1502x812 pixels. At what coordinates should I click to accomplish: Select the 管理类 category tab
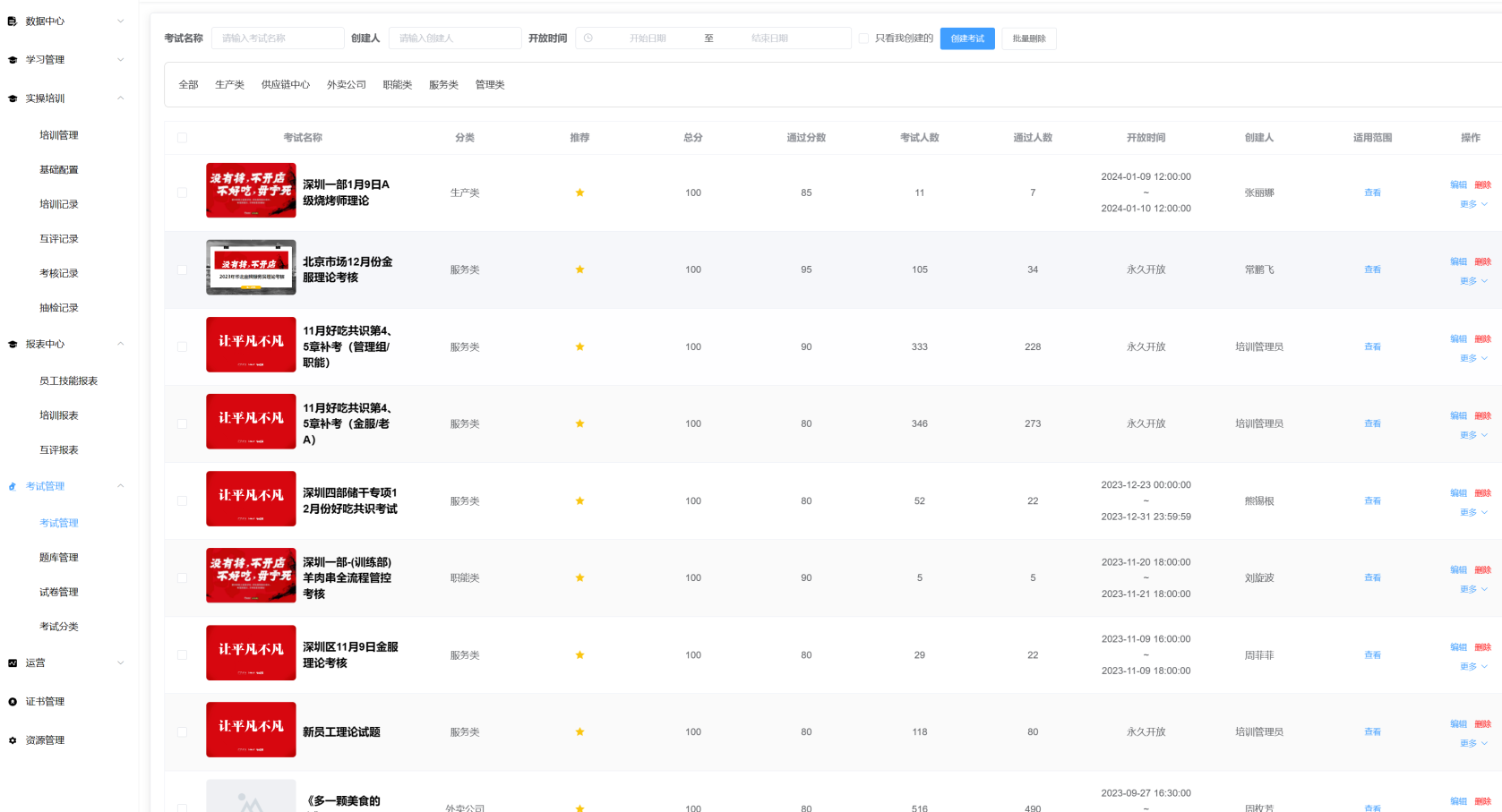(490, 85)
